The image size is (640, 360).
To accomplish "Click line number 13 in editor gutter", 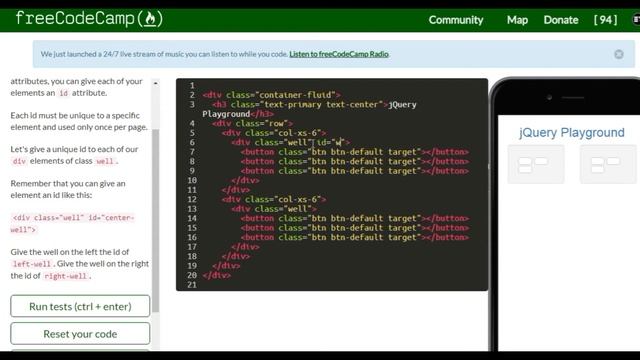I will click(192, 209).
